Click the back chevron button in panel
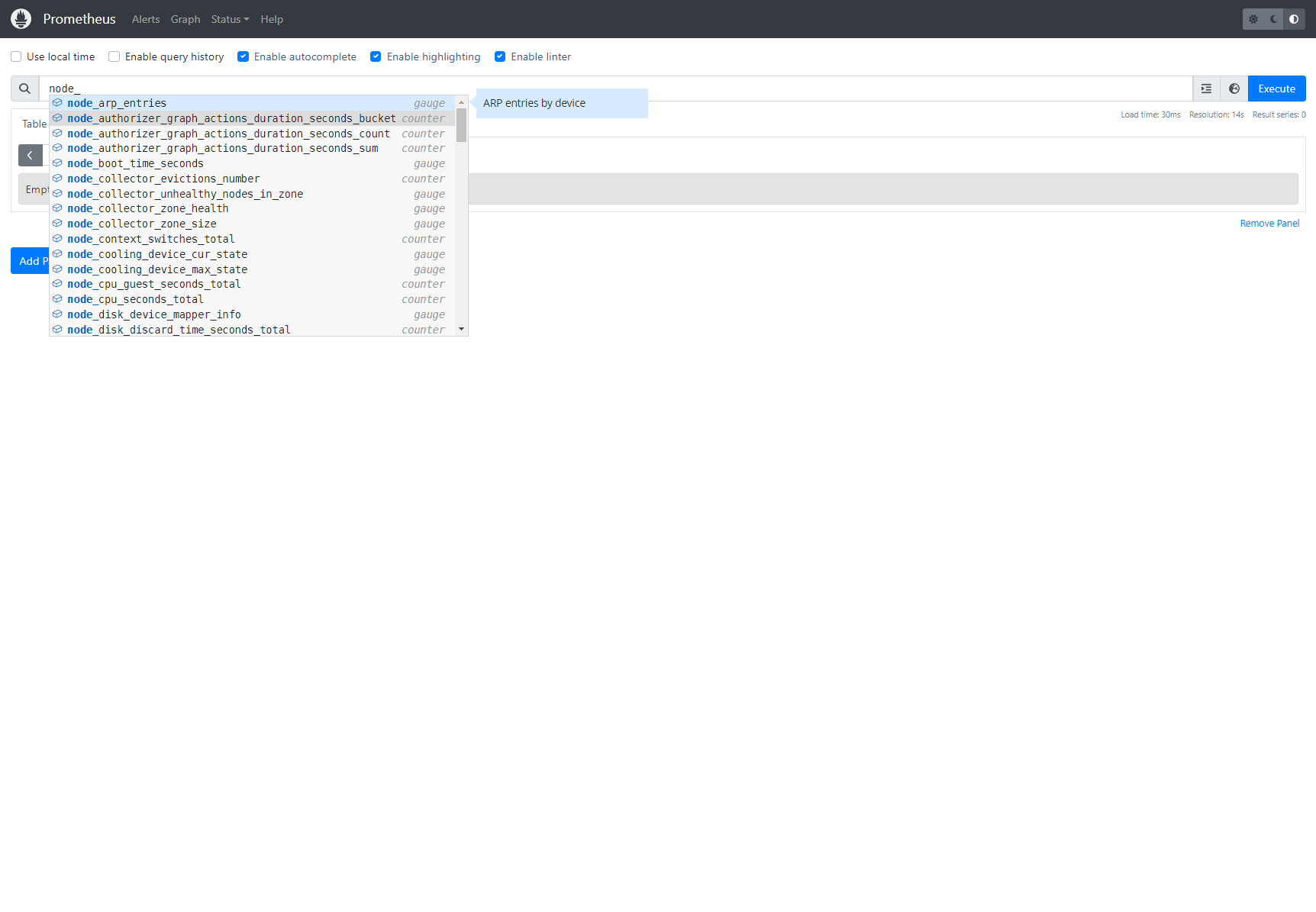The width and height of the screenshot is (1316, 912). click(30, 156)
